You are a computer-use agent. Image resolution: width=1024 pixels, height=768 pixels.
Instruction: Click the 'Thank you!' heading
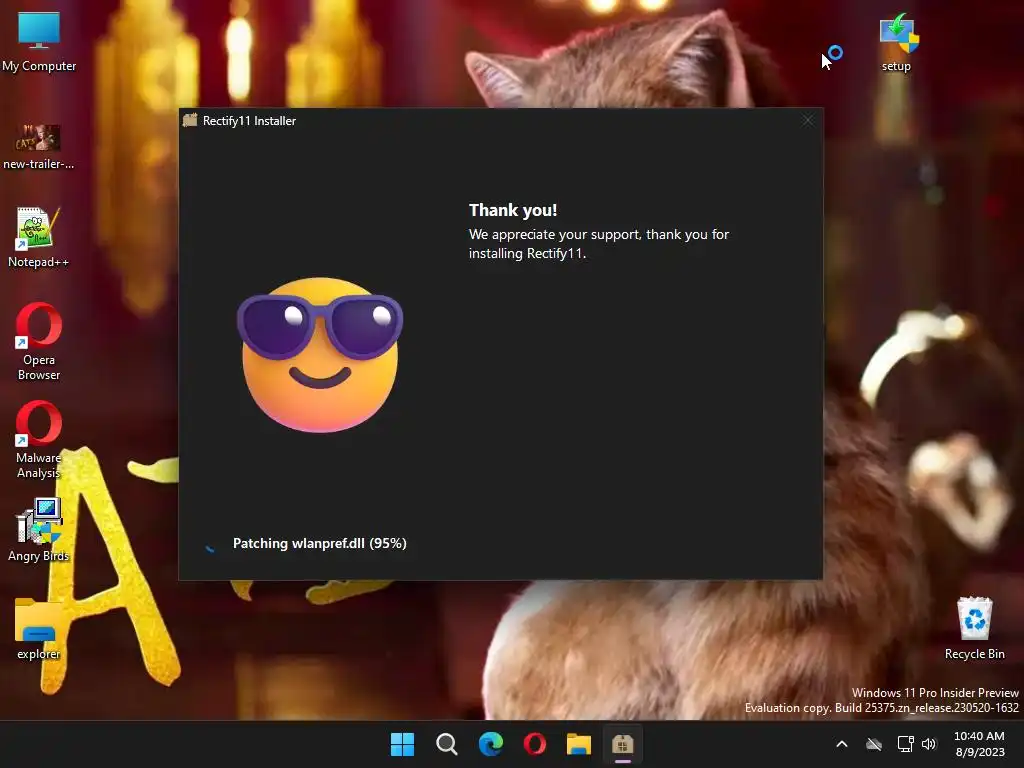click(513, 210)
